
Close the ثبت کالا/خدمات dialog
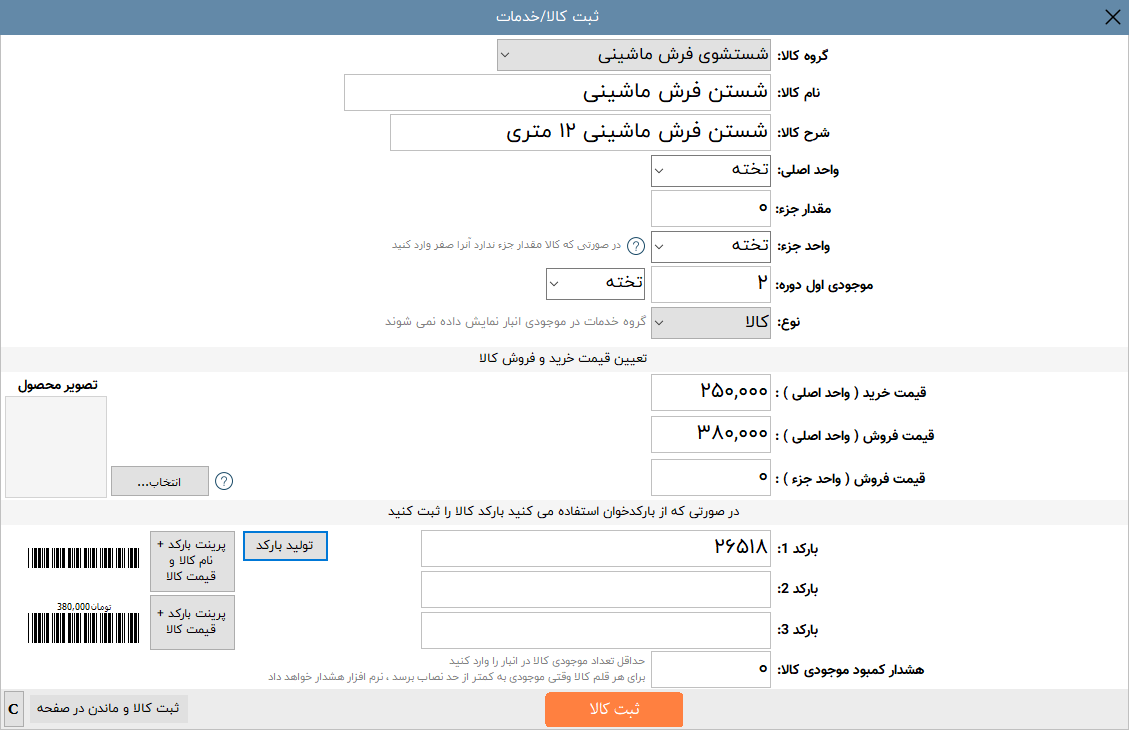click(x=1112, y=17)
